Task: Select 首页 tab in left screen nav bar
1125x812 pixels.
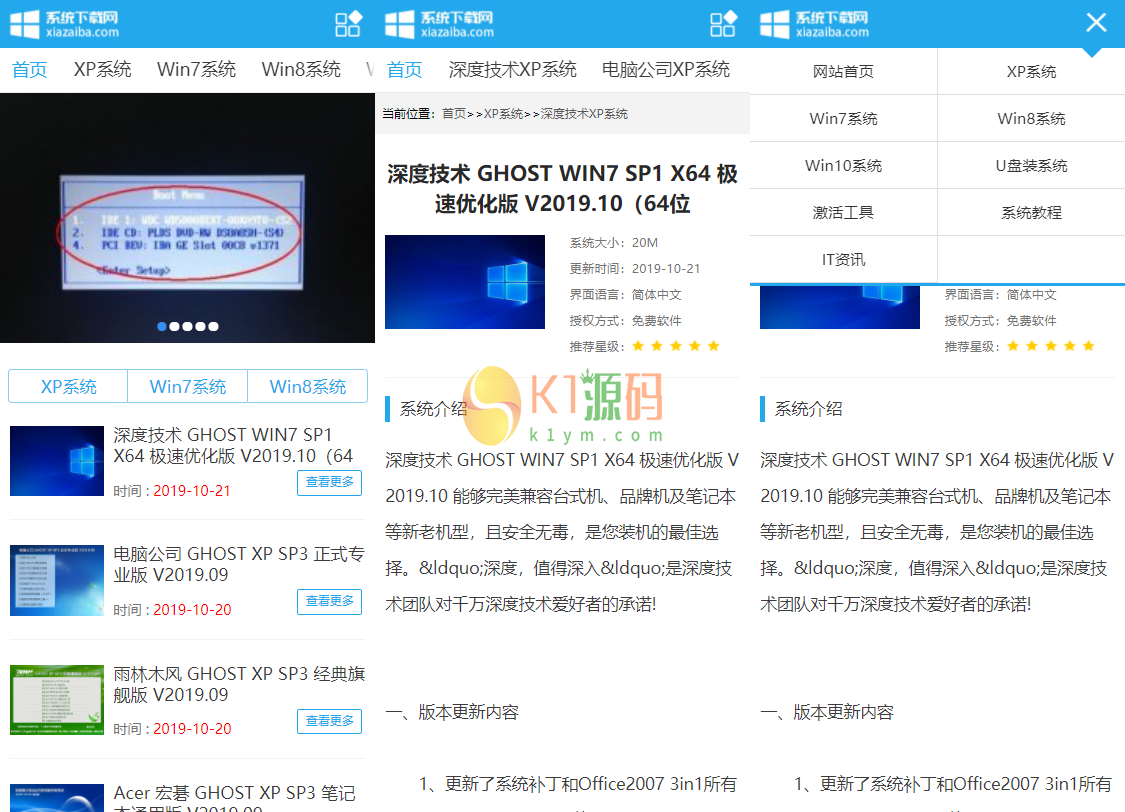Action: [x=29, y=70]
